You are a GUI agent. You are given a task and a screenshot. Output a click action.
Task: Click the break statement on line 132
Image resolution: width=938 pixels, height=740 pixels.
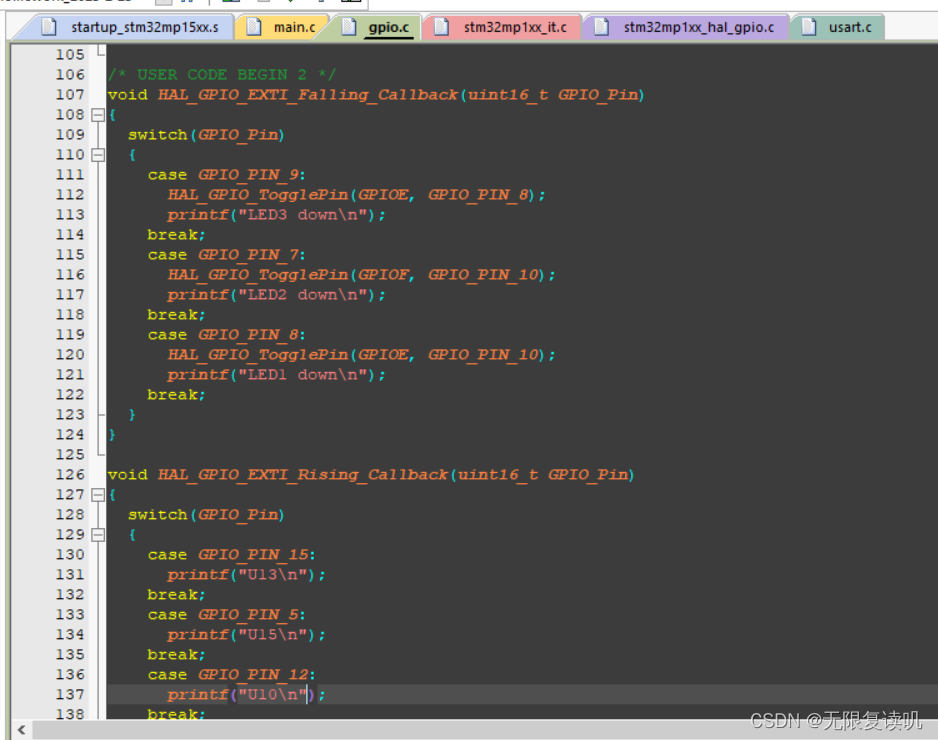[176, 595]
